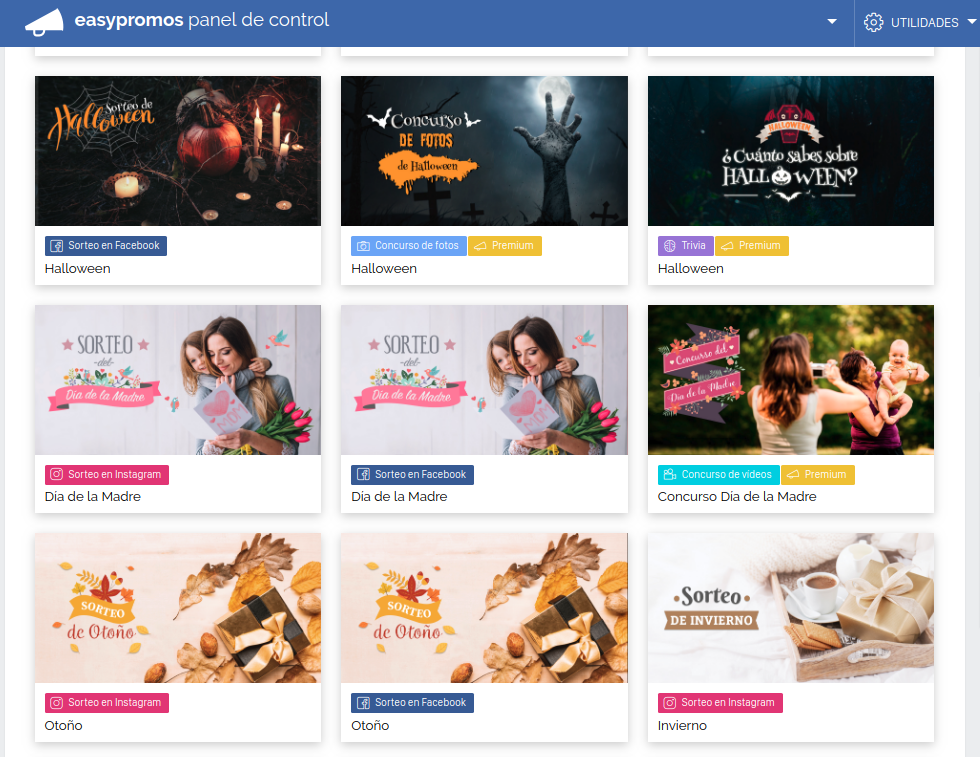Click the easypromos megaphone logo icon
This screenshot has height=757, width=980.
[x=43, y=21]
